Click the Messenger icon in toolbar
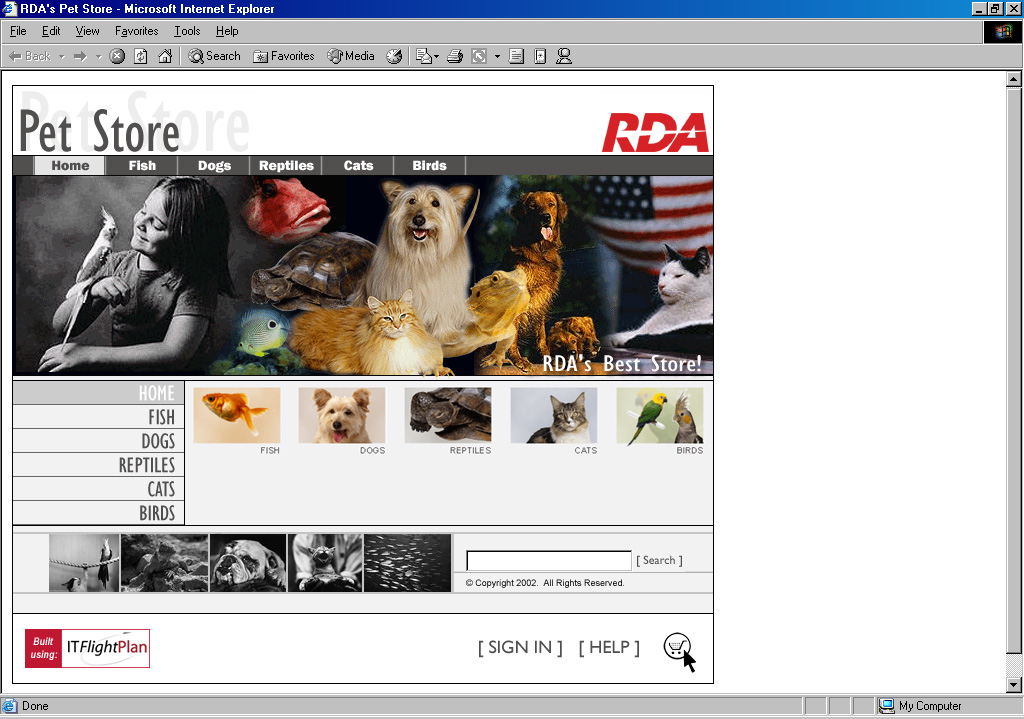 click(x=564, y=56)
